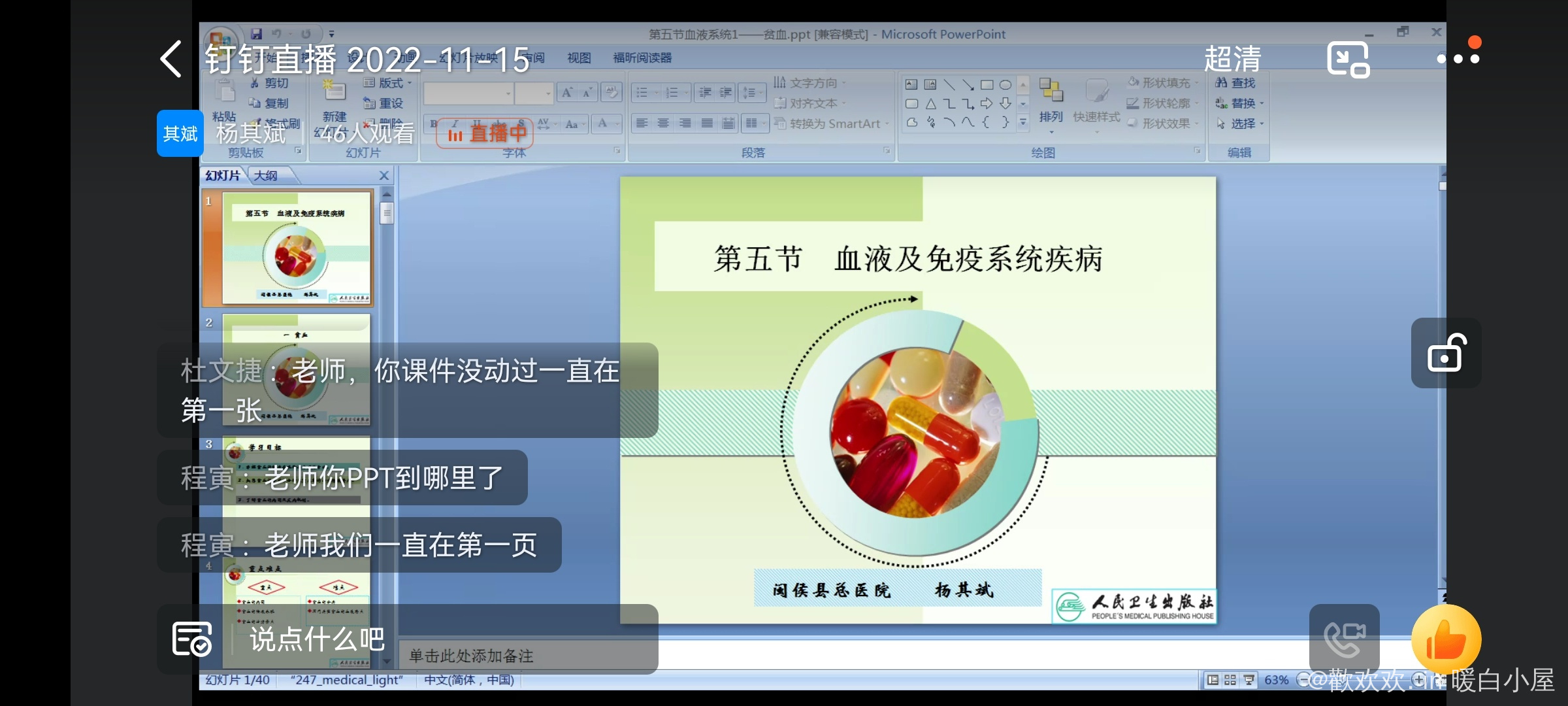The image size is (1568, 706).
Task: Open the columns dropdown
Action: [x=755, y=123]
